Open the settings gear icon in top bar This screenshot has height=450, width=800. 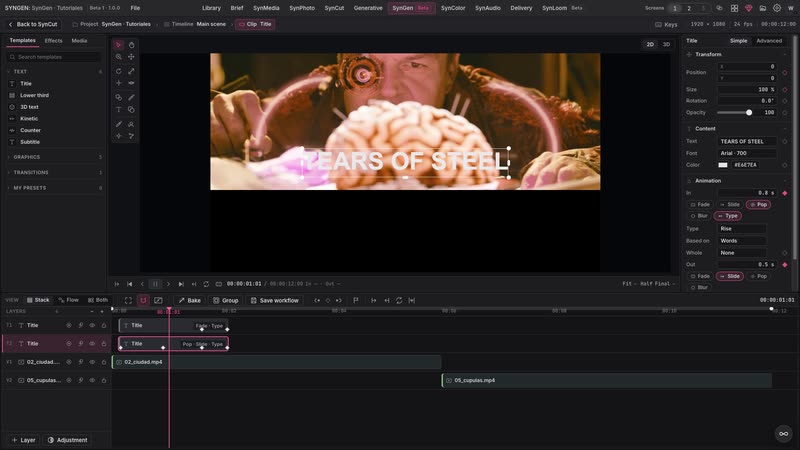pos(777,8)
